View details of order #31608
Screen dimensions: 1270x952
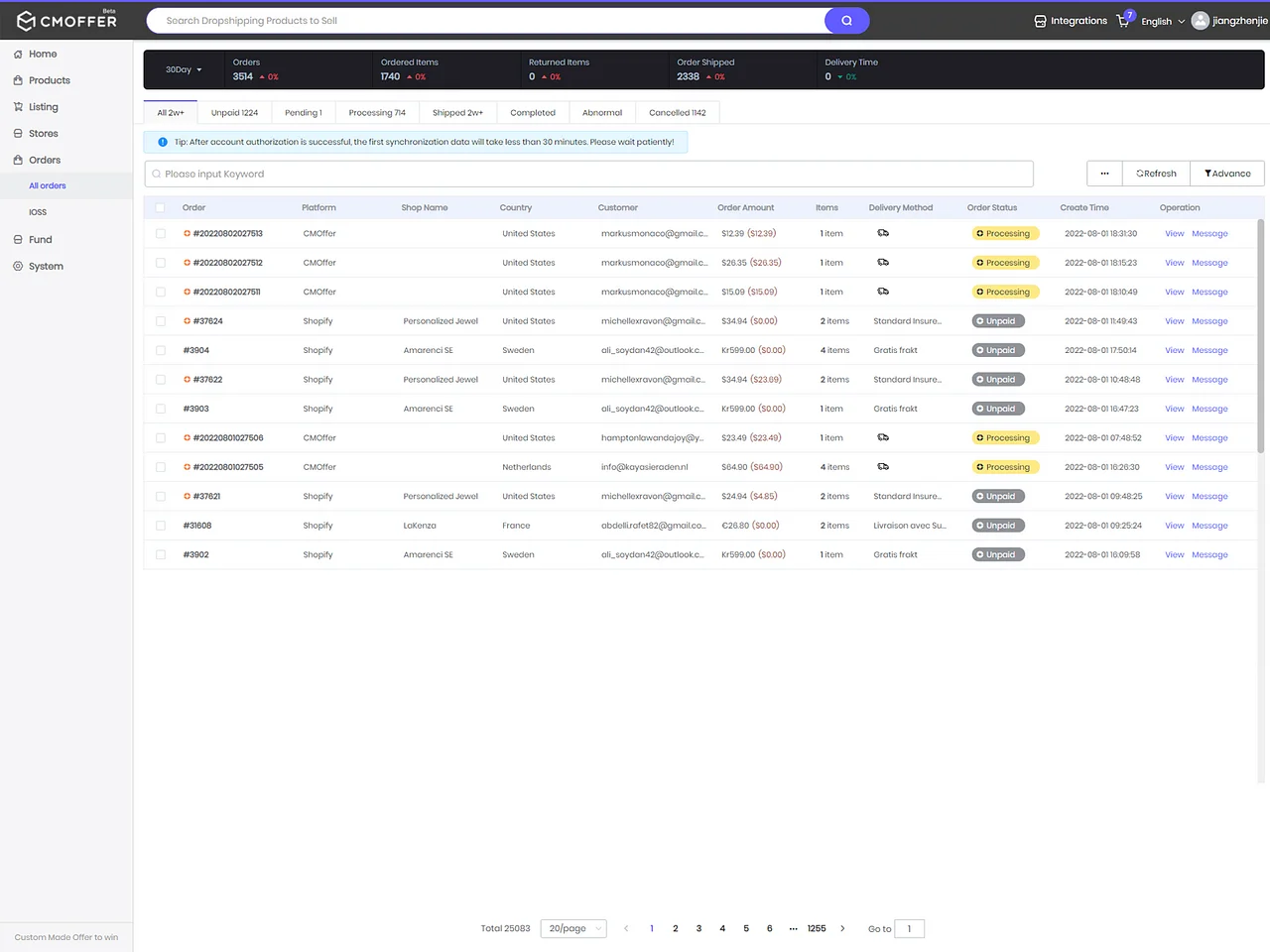click(x=1174, y=525)
